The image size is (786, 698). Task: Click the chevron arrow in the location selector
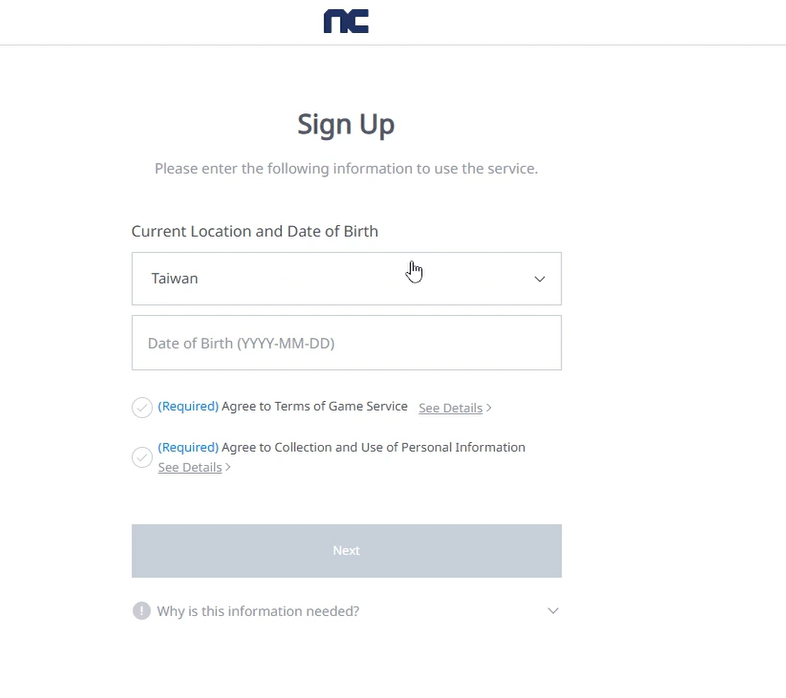tap(540, 279)
